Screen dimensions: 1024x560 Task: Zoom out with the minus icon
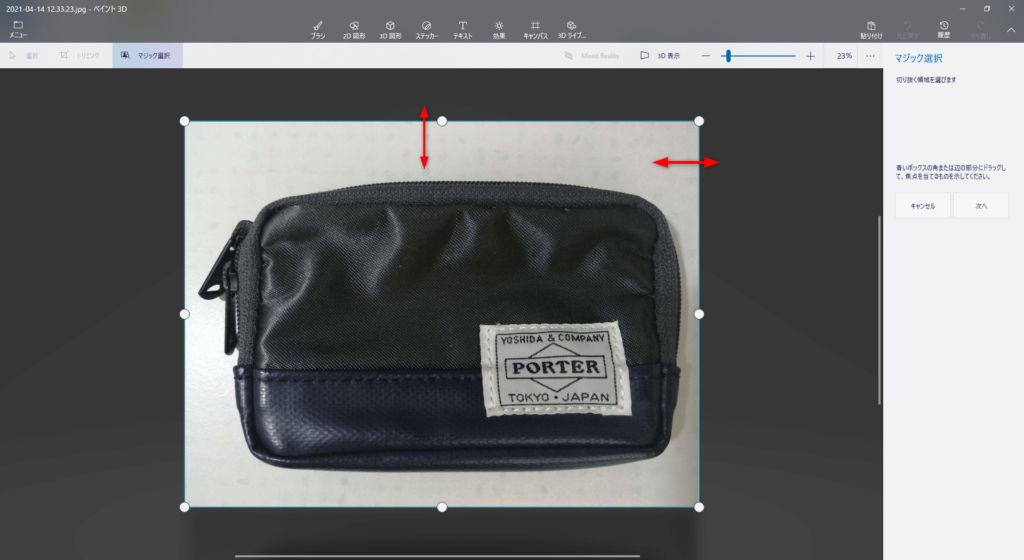tap(705, 56)
